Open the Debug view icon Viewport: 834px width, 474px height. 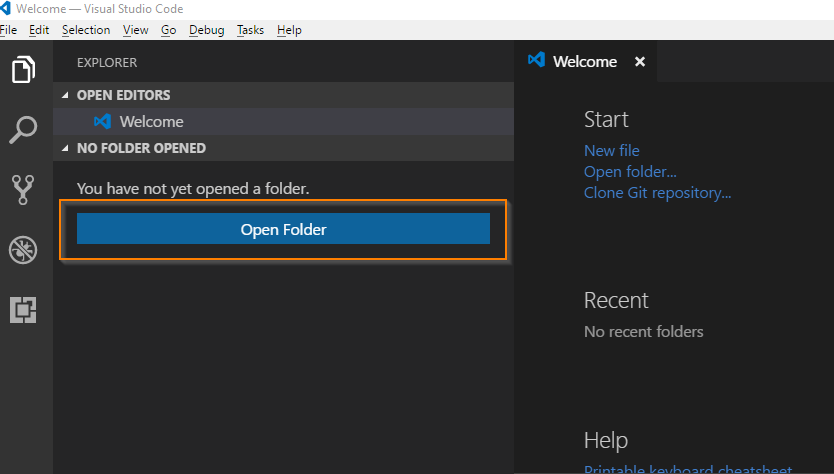(x=23, y=250)
